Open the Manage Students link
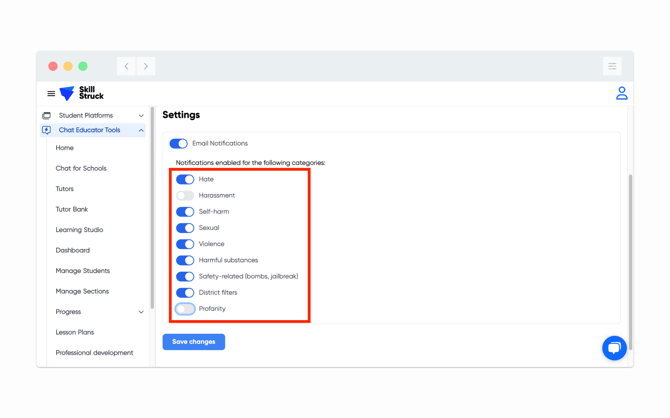The height and width of the screenshot is (418, 670). [83, 271]
